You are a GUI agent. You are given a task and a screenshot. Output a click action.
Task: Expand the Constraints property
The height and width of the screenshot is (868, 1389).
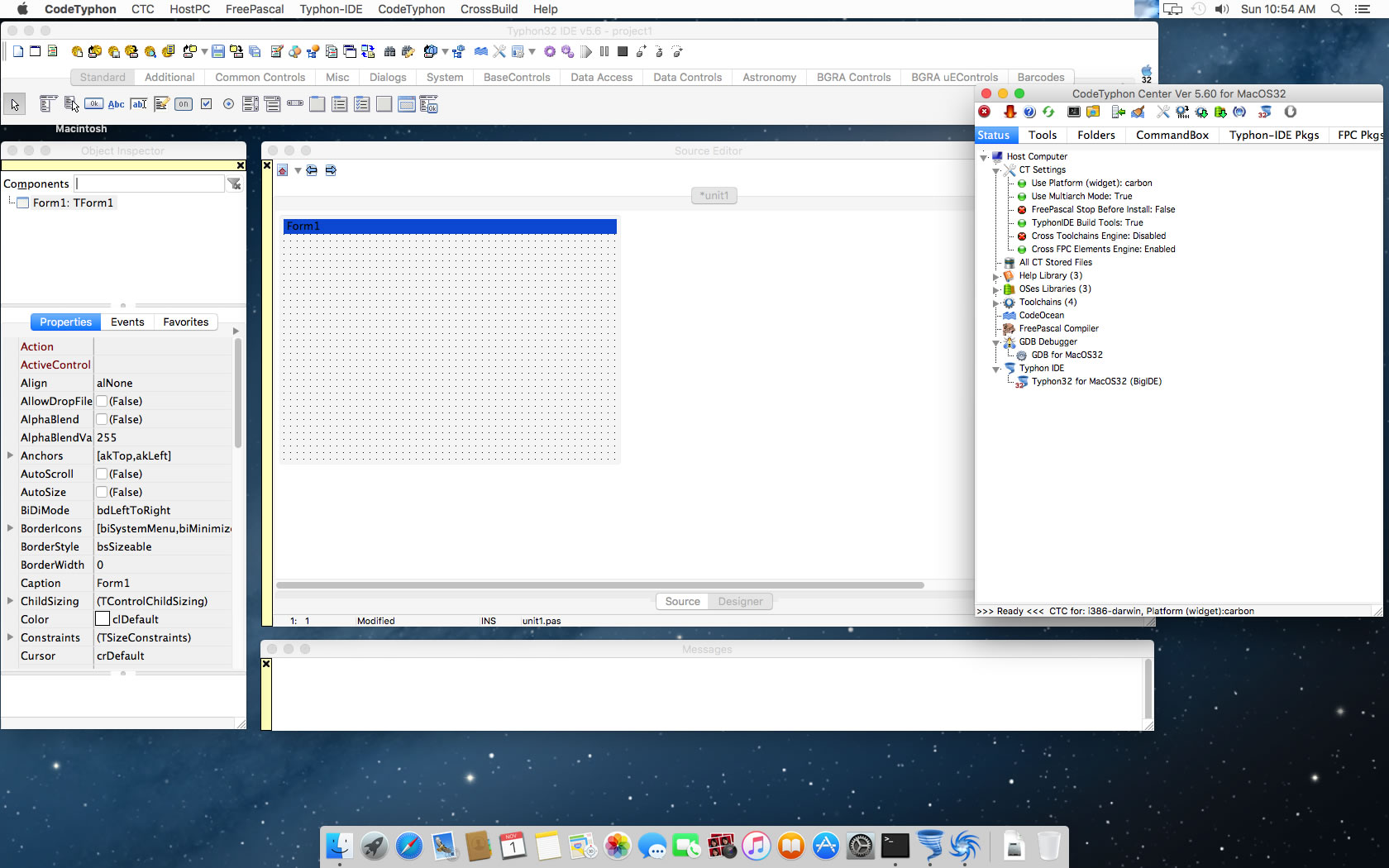(10, 637)
